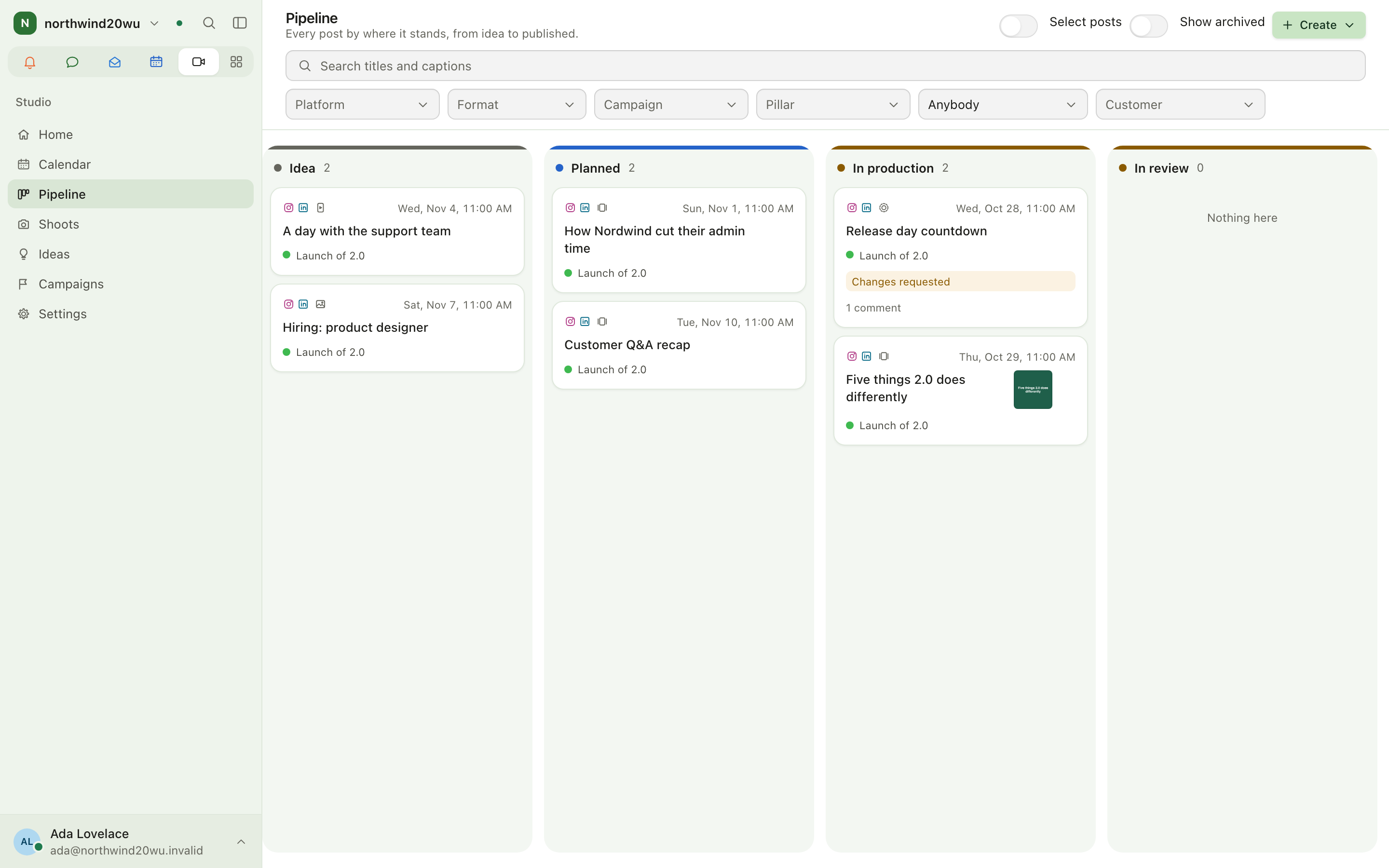
Task: Open the Customer filter dropdown
Action: 1180,105
